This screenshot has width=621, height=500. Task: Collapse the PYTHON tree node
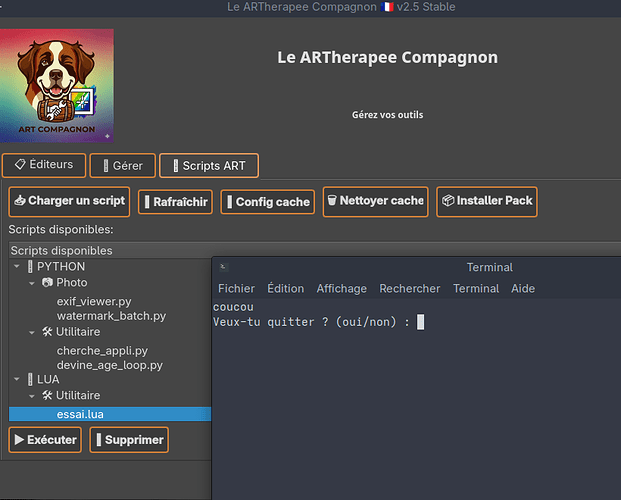click(17, 267)
